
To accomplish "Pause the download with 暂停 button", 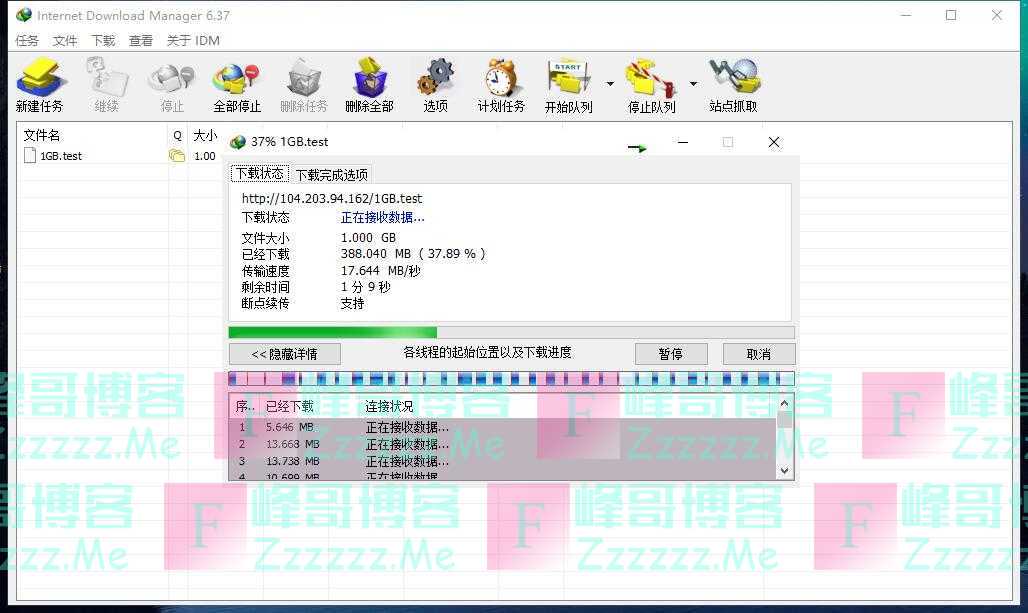I will (x=670, y=354).
